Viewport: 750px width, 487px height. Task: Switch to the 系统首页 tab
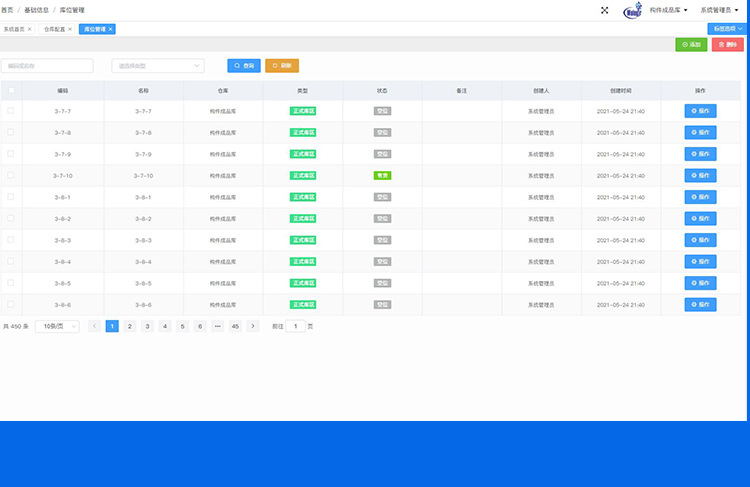point(16,29)
